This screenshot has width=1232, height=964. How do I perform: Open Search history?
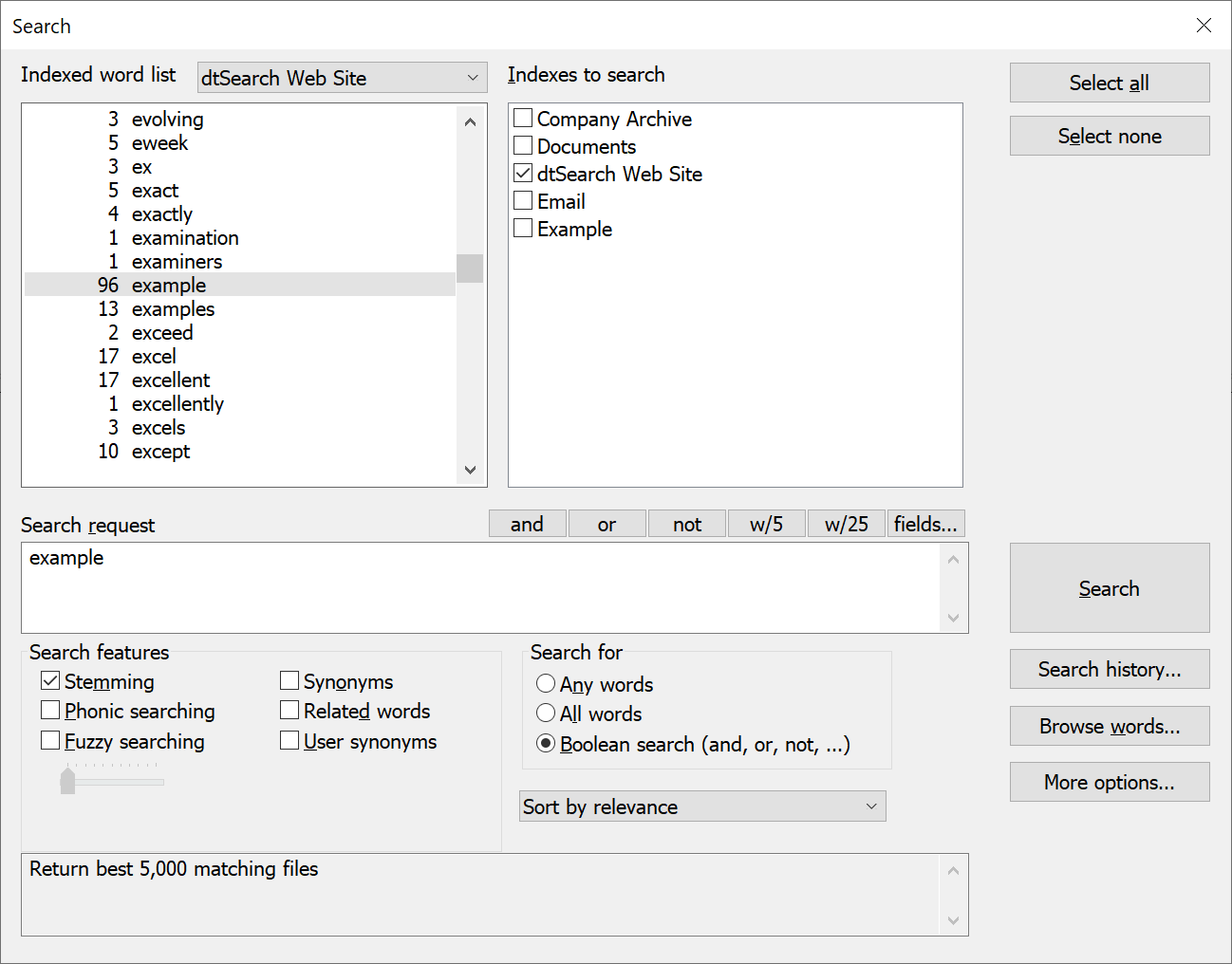1110,669
